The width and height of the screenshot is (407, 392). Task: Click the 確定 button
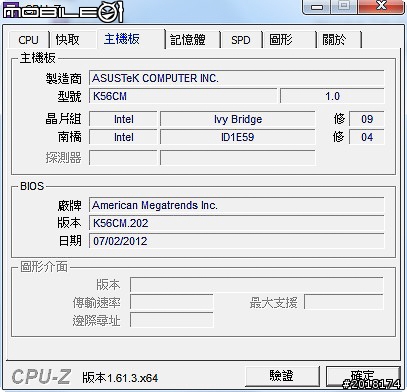363,376
